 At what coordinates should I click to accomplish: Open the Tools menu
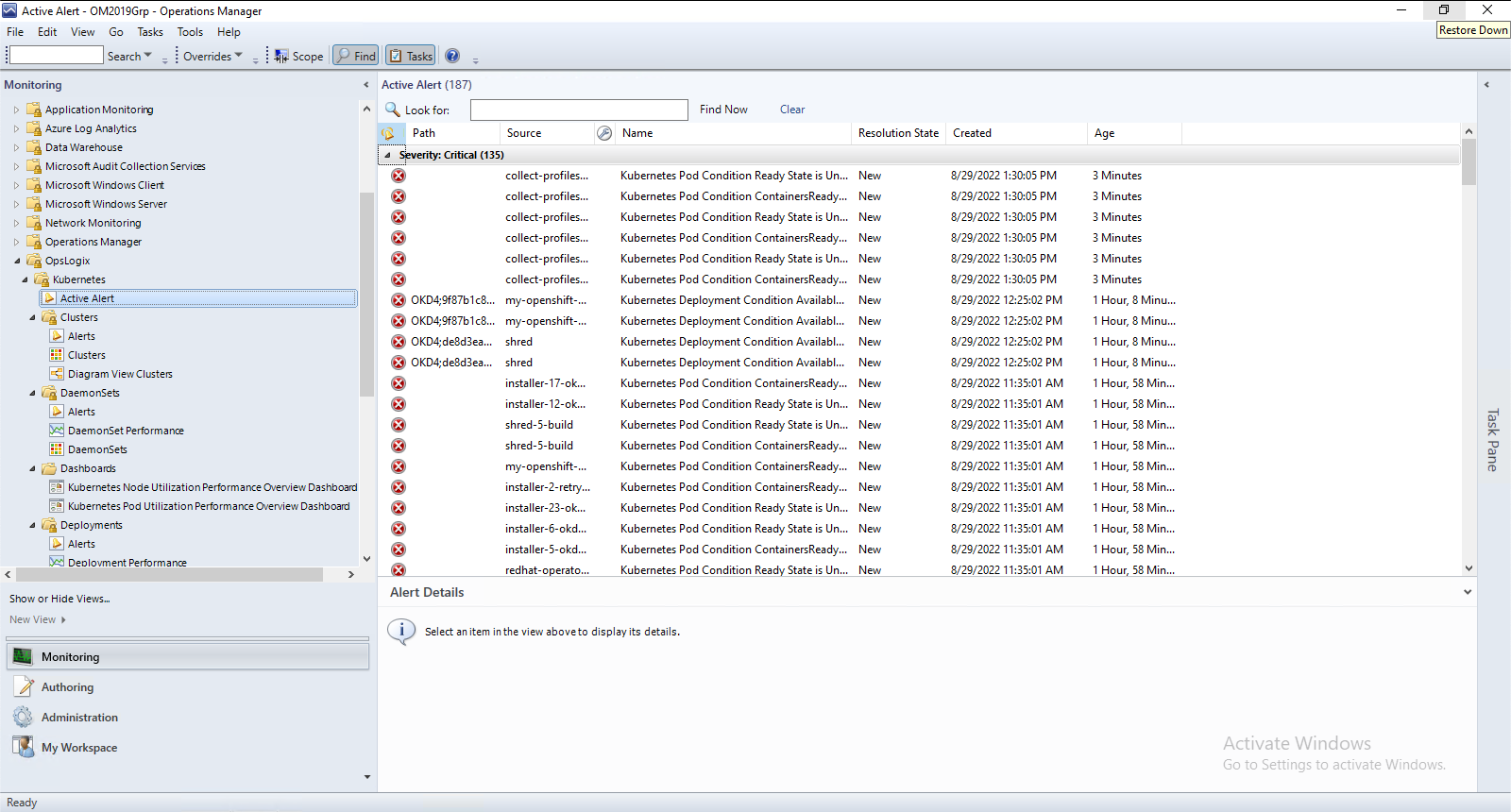pos(190,32)
